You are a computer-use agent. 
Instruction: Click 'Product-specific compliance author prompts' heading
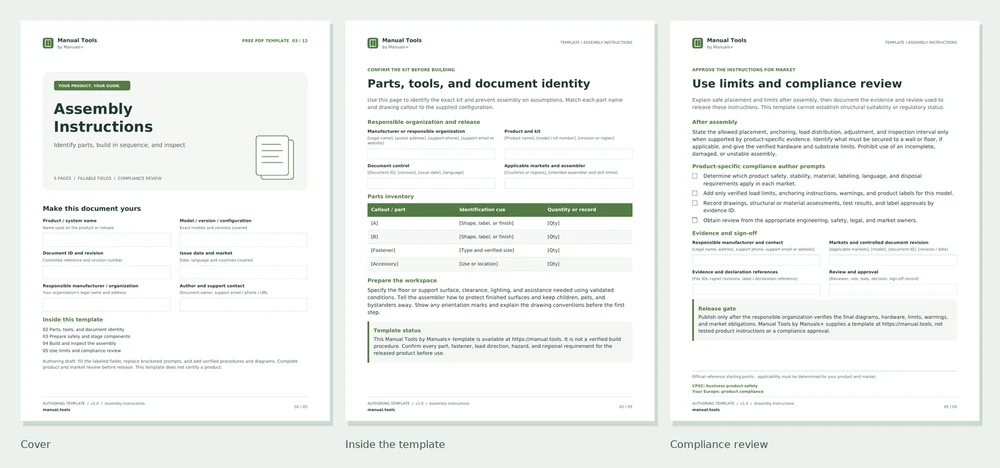pos(758,166)
